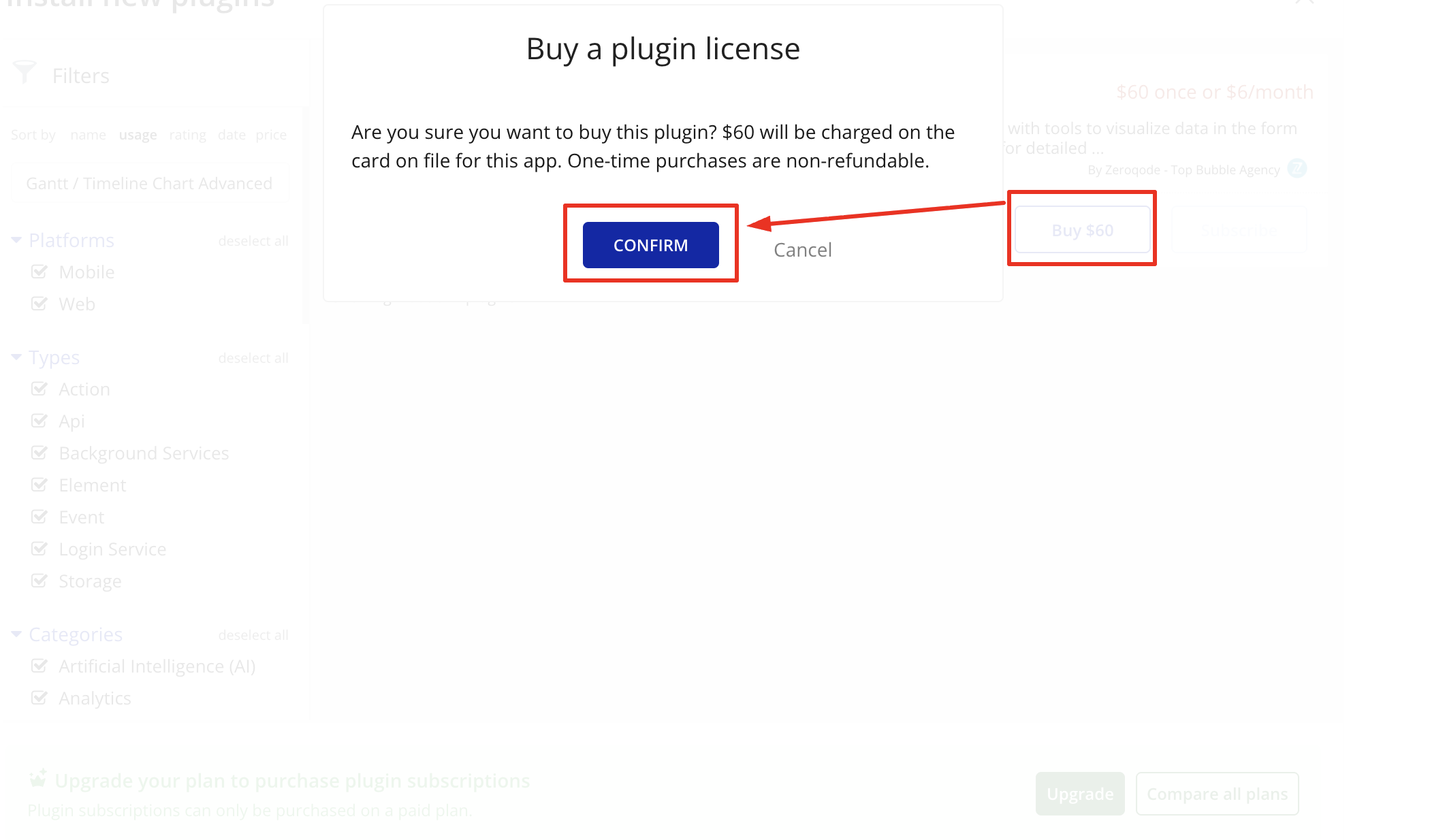This screenshot has width=1430, height=840.
Task: Click deselect all next to Types
Action: pyautogui.click(x=253, y=358)
